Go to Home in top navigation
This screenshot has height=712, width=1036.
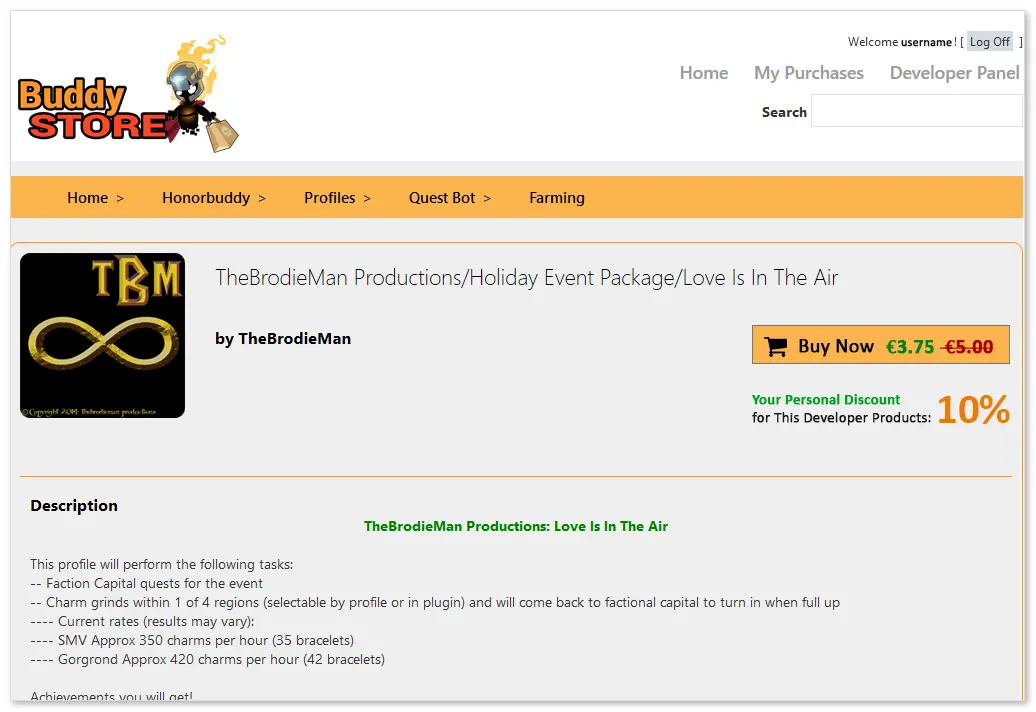click(704, 73)
